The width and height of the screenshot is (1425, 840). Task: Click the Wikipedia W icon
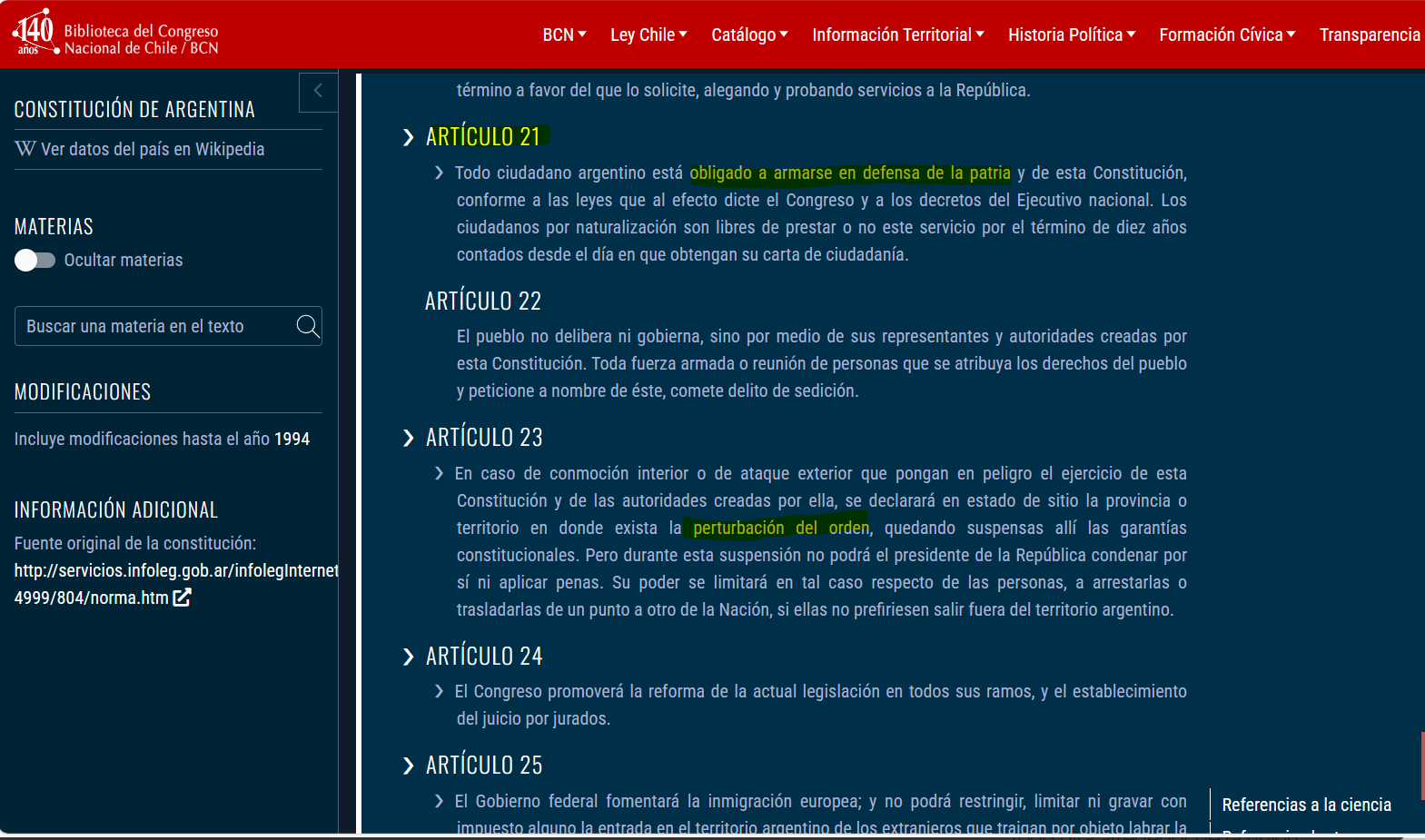25,149
